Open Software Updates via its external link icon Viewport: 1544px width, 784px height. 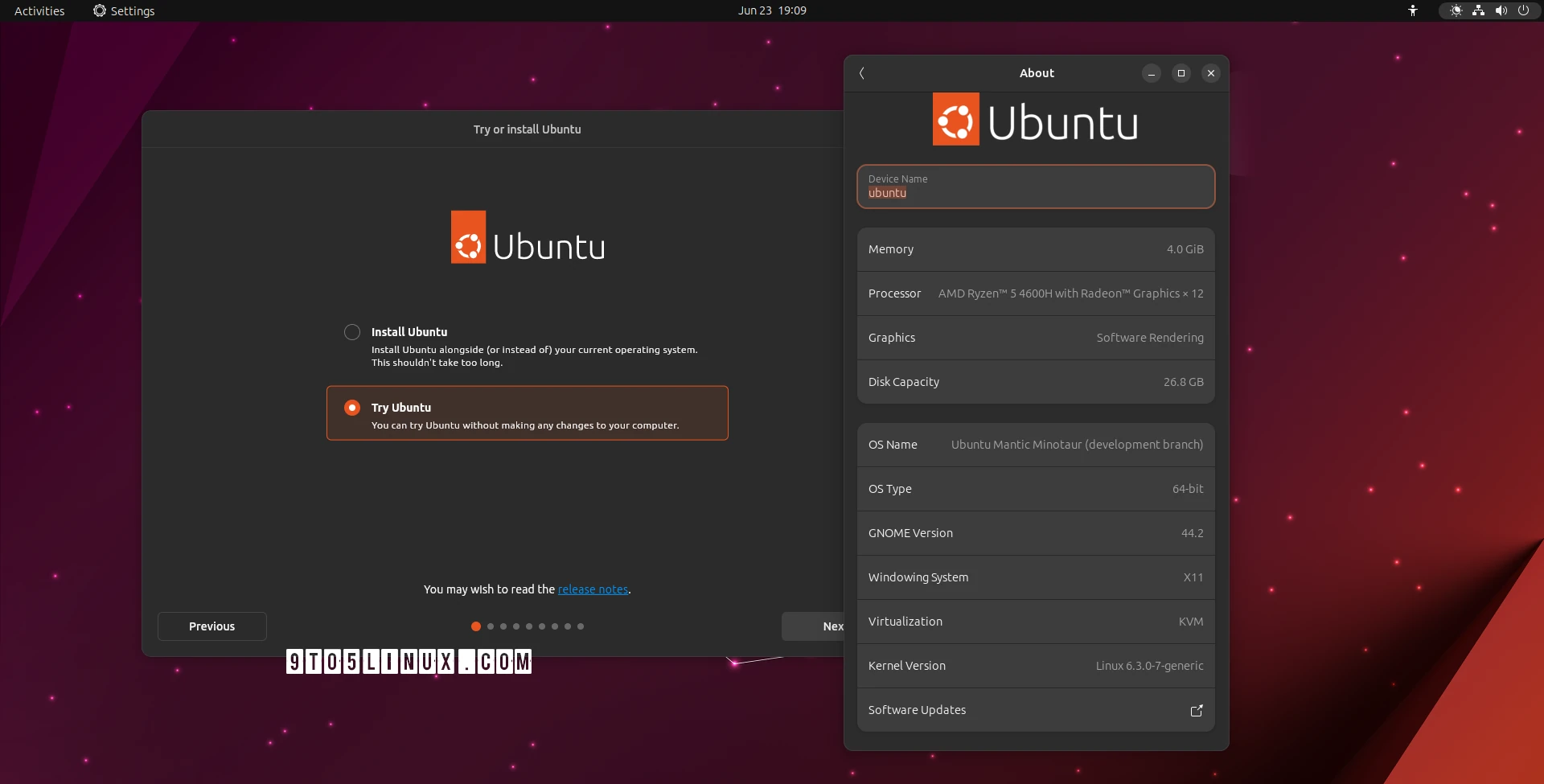(1196, 711)
